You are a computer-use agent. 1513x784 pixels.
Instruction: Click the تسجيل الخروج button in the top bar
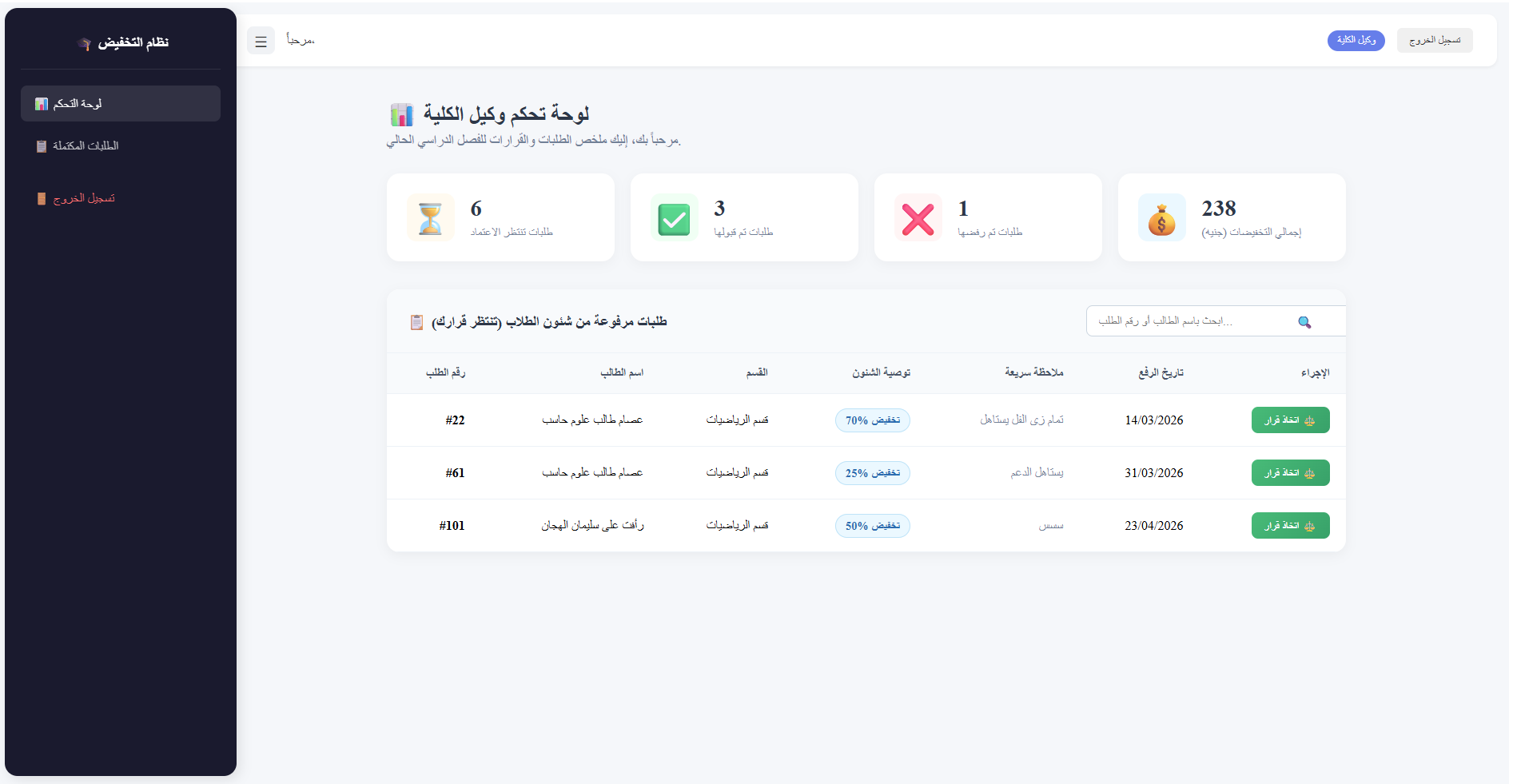pos(1435,40)
